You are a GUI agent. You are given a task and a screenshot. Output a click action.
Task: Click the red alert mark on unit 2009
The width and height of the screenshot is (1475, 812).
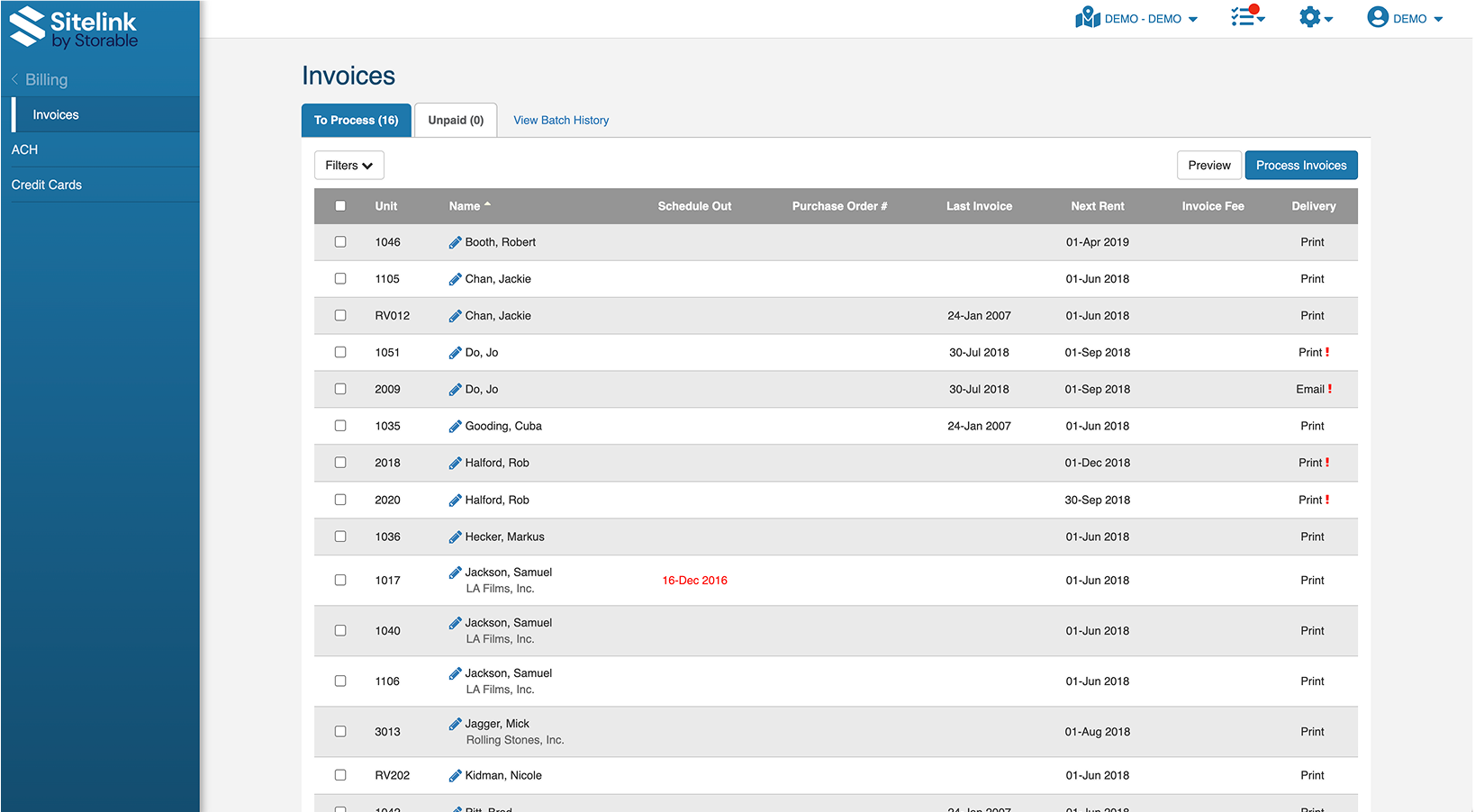click(1330, 390)
